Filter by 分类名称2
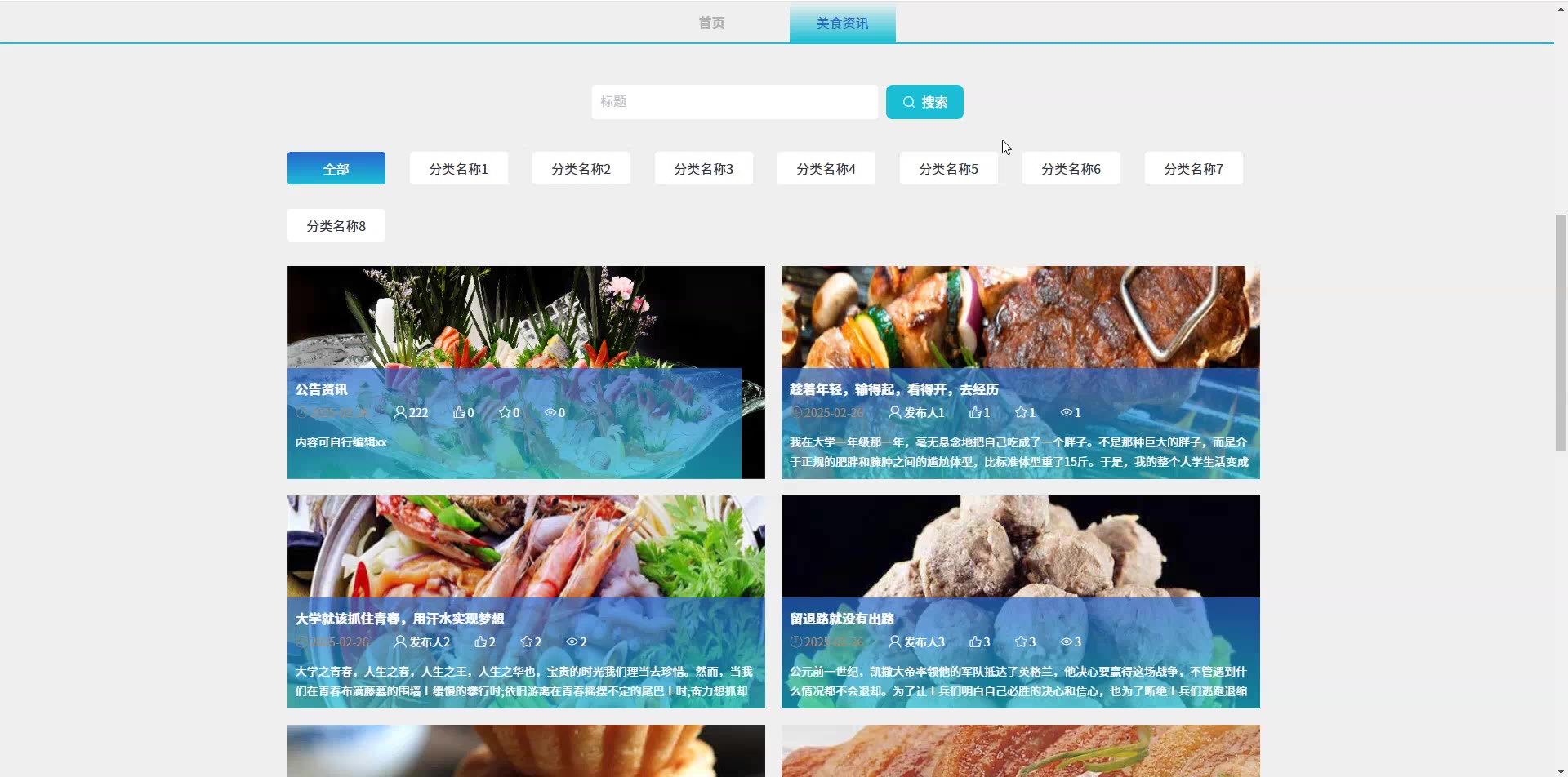Viewport: 1568px width, 777px height. click(581, 168)
